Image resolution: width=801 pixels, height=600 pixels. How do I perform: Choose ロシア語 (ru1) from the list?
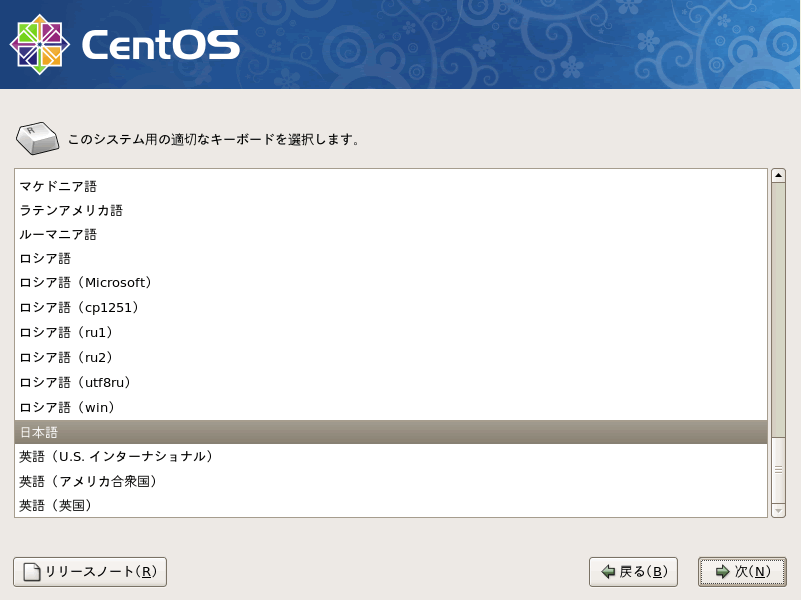(x=67, y=332)
